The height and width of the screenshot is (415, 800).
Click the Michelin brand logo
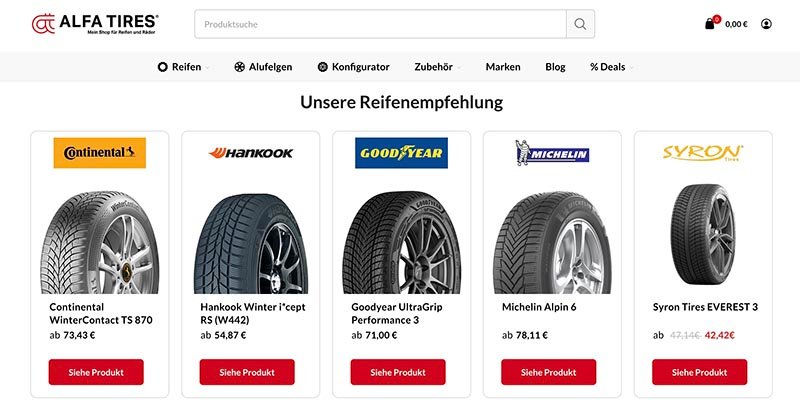[x=552, y=153]
